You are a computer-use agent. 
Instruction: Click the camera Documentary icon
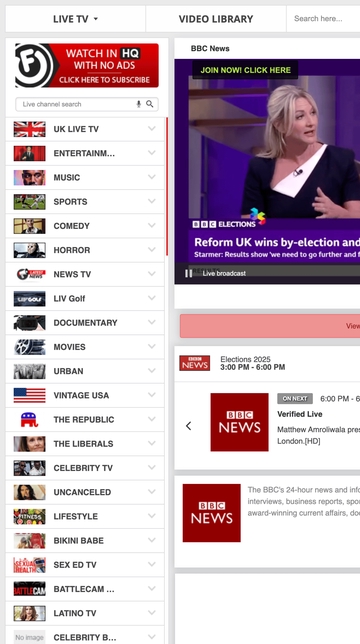coord(30,322)
